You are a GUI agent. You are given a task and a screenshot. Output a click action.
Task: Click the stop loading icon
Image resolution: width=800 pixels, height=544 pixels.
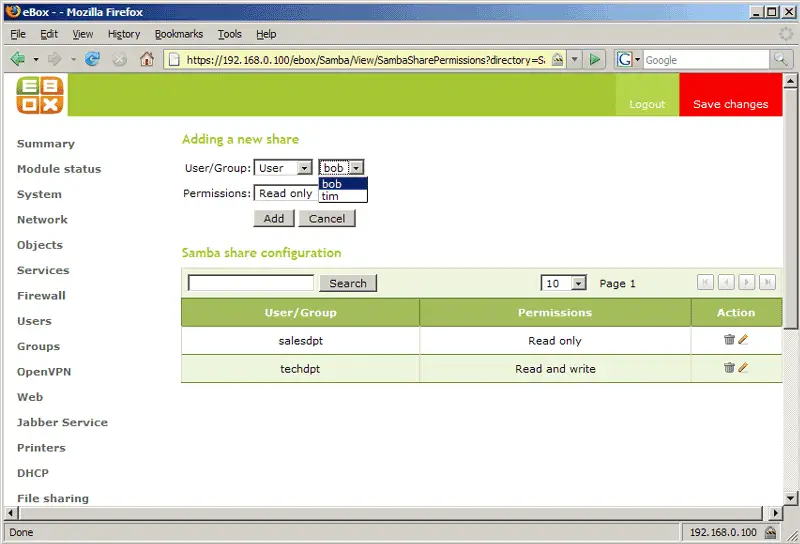click(x=119, y=60)
